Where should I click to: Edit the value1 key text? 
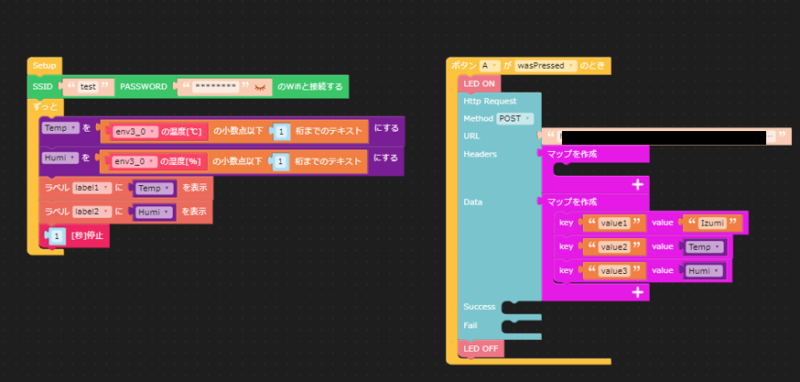tap(615, 223)
